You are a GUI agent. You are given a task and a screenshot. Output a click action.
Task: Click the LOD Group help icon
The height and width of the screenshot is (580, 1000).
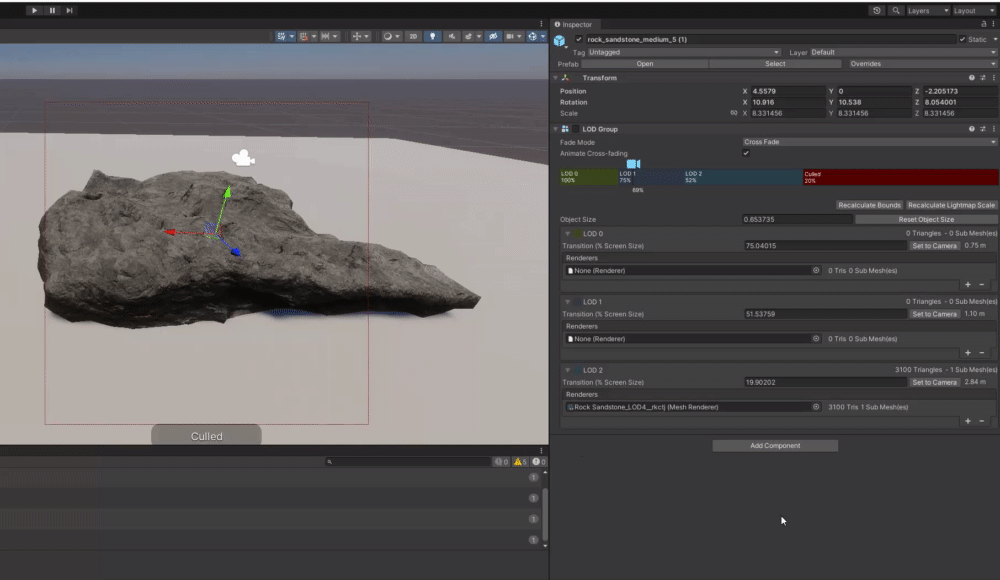pos(971,129)
